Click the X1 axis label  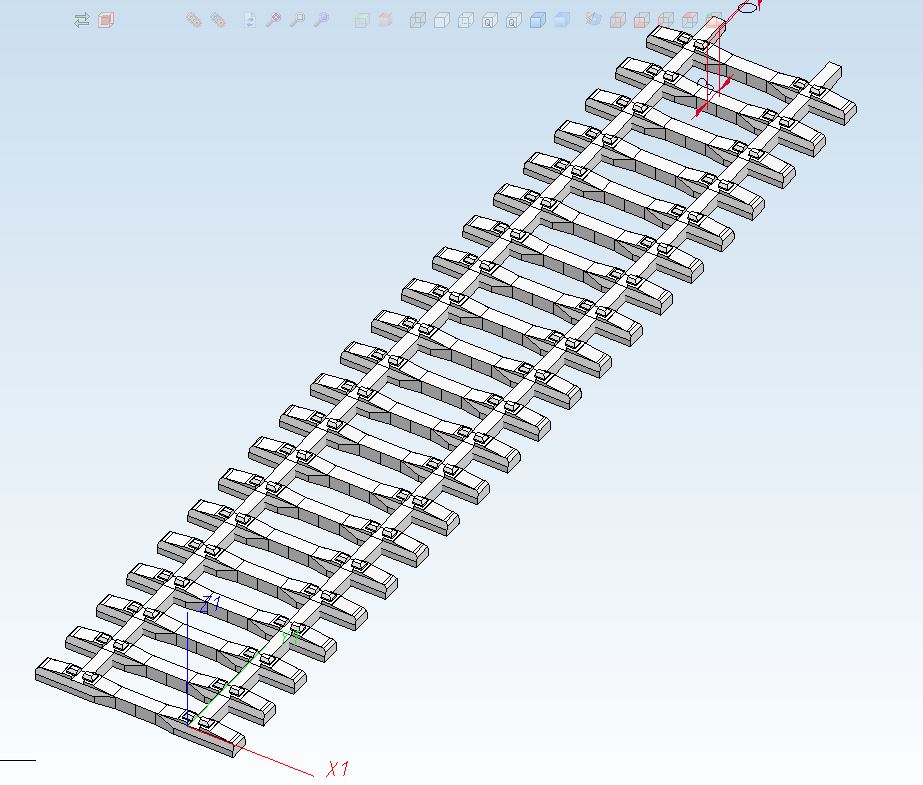point(338,769)
